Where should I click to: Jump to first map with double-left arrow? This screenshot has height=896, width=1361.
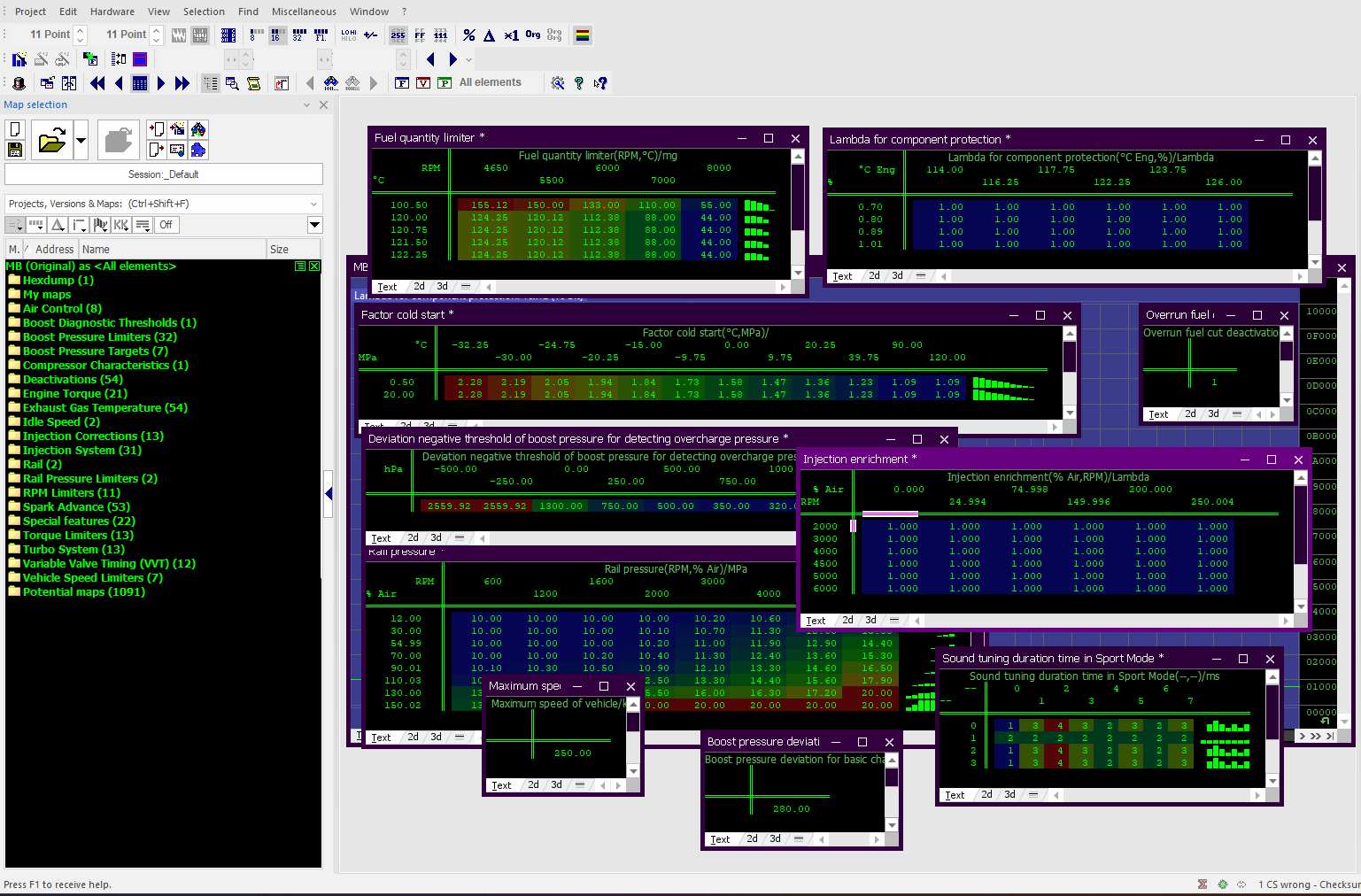[97, 83]
